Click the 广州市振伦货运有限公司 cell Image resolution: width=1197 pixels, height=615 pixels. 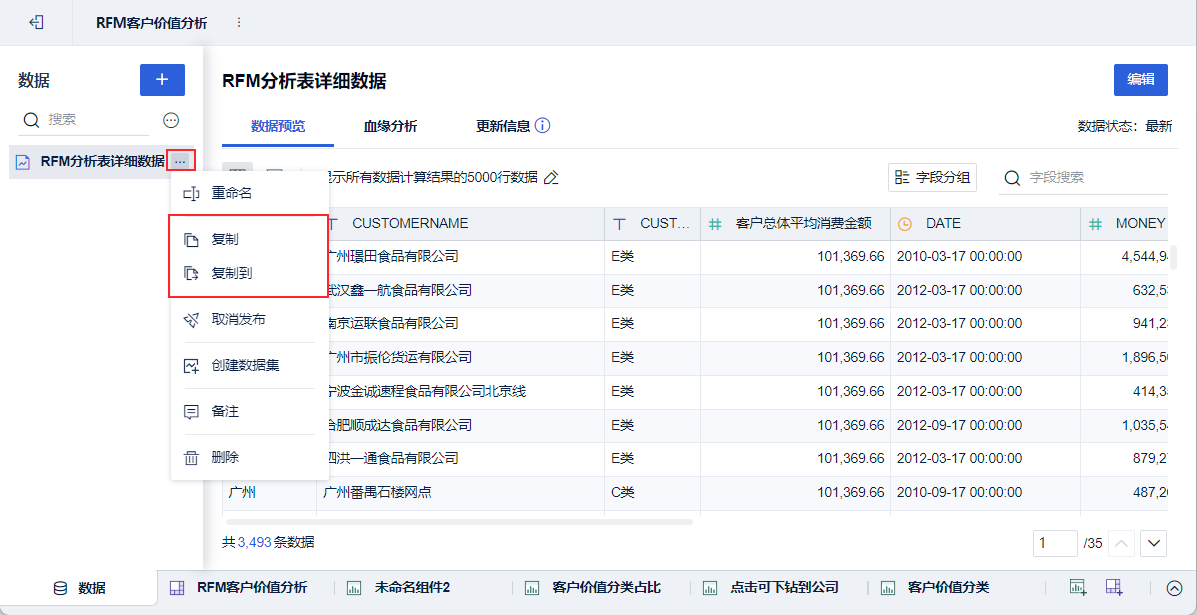[x=461, y=357]
